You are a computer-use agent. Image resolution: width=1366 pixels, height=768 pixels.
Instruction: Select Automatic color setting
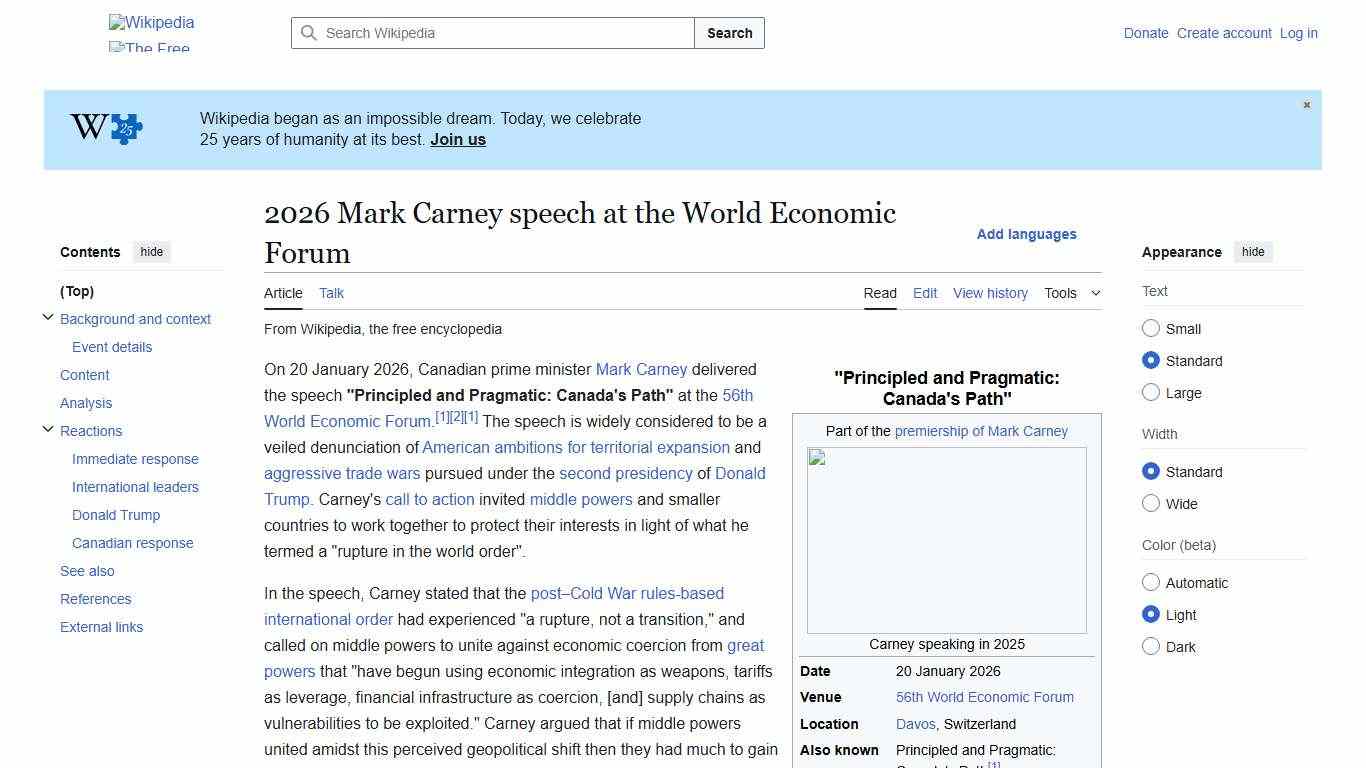[x=1151, y=582]
